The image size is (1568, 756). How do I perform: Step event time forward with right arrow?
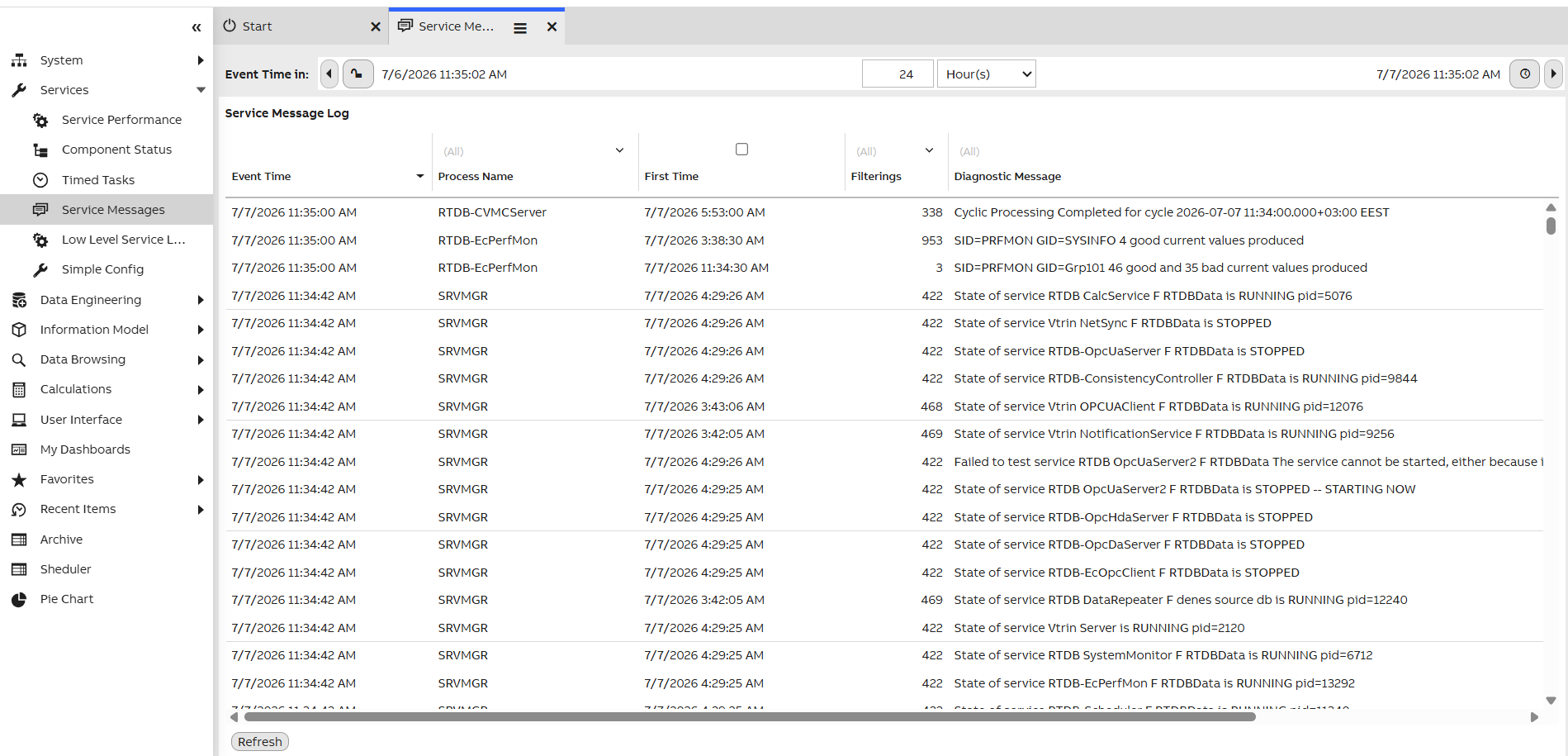(1553, 74)
